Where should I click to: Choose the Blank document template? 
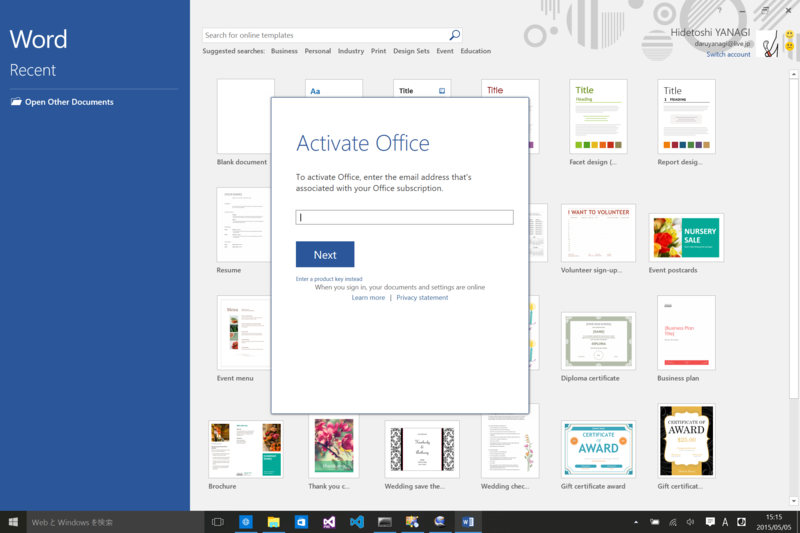245,116
